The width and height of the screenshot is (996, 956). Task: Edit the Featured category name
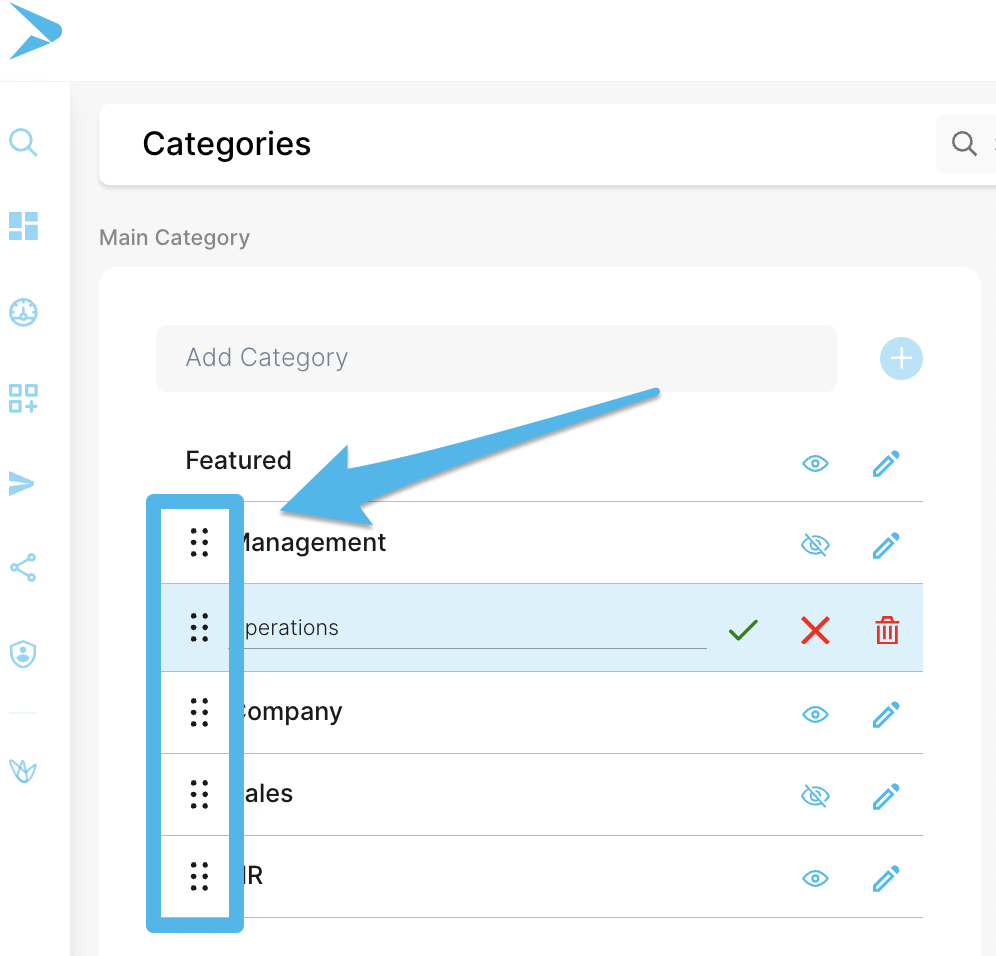[x=886, y=464]
